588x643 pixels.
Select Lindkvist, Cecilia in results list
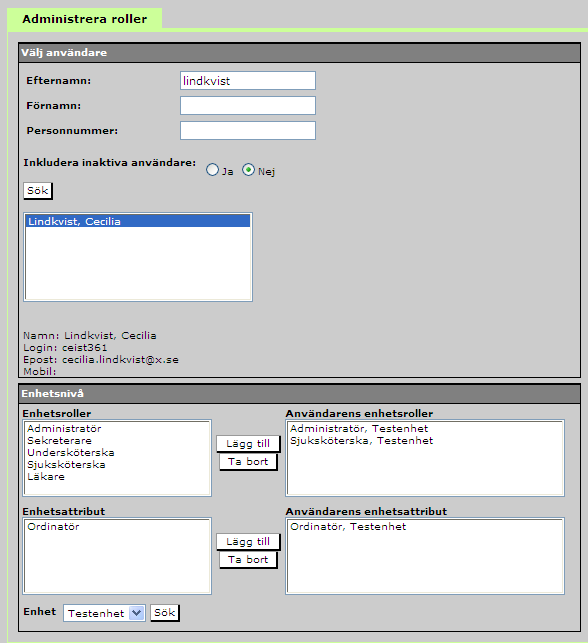click(138, 221)
